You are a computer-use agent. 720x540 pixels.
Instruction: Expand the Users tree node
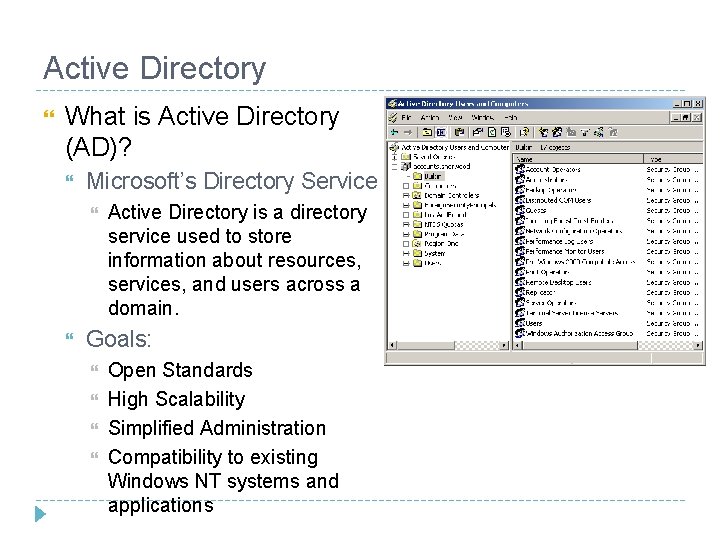(x=406, y=263)
